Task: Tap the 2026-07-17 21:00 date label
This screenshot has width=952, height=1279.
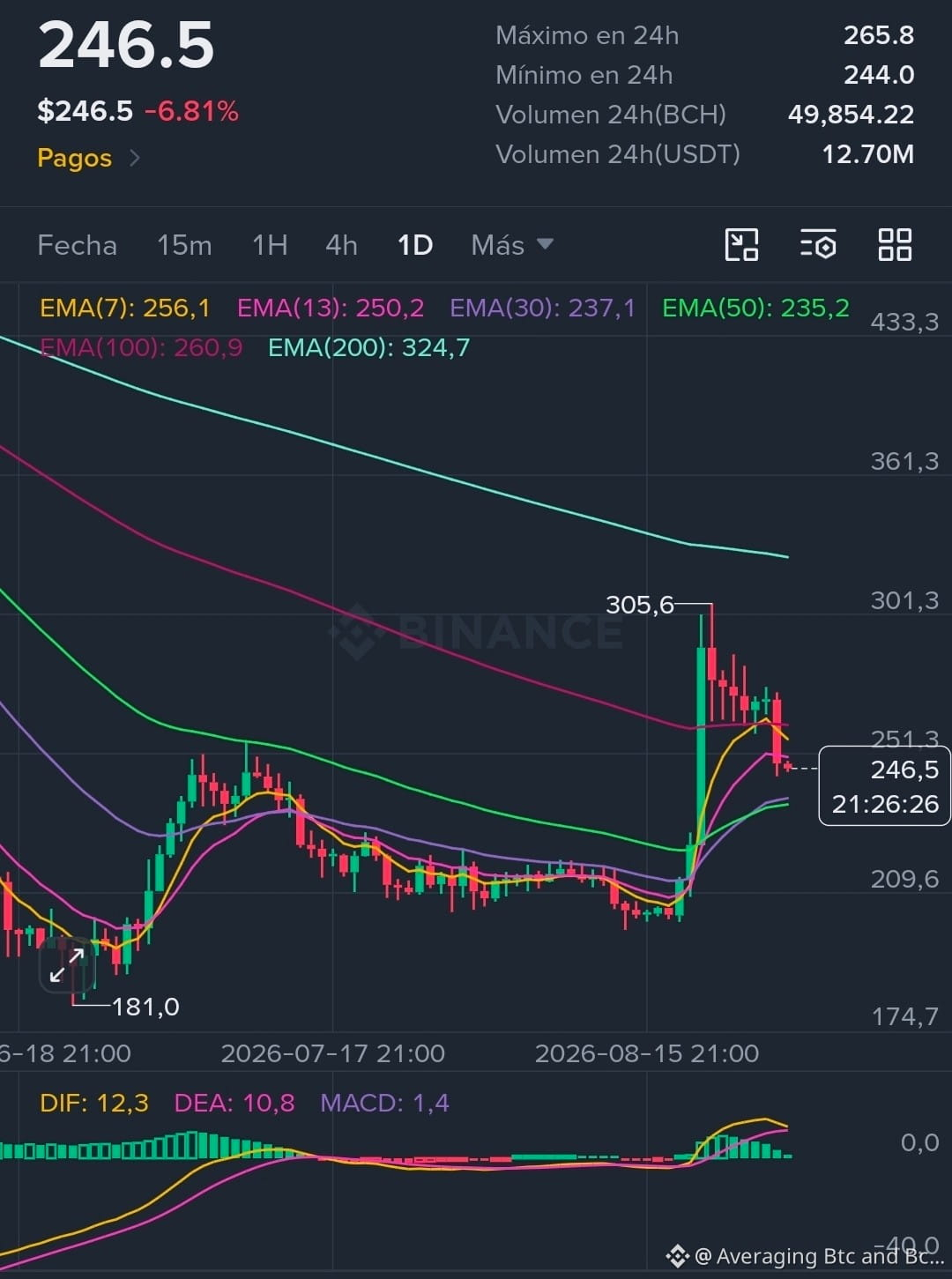Action: (x=332, y=1053)
